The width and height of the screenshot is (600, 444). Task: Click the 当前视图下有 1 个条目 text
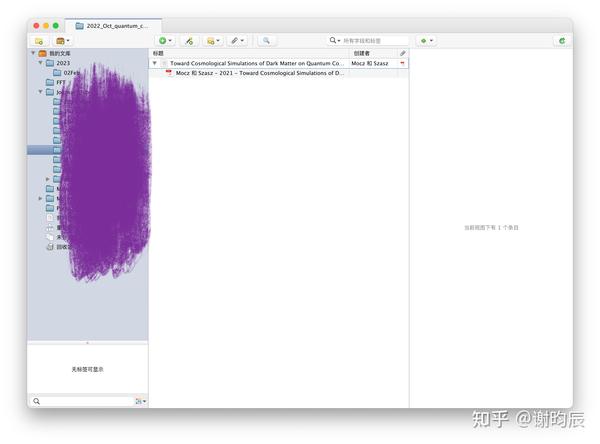[x=491, y=228]
